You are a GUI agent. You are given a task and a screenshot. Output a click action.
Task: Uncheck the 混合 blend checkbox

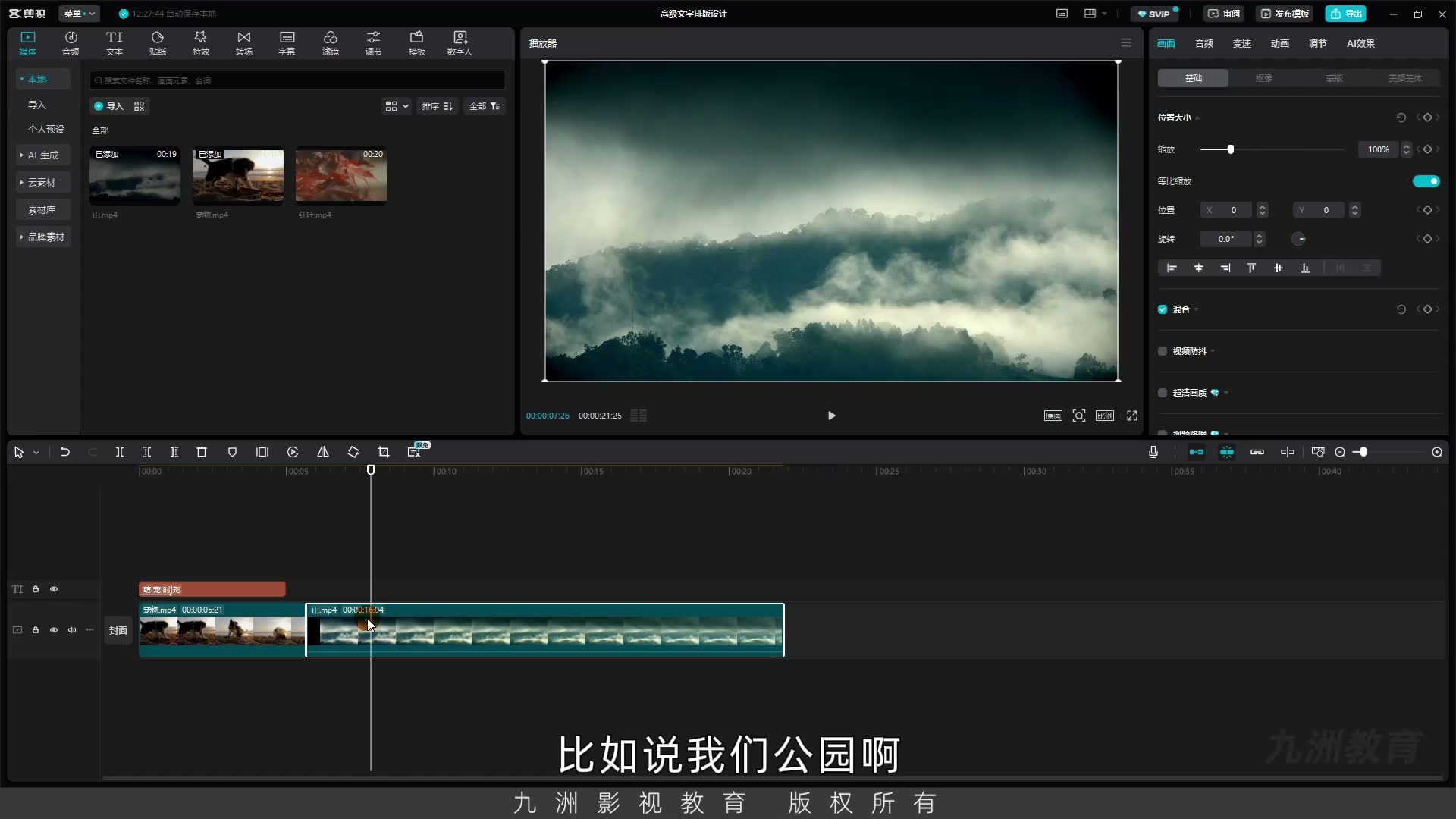[x=1163, y=309]
